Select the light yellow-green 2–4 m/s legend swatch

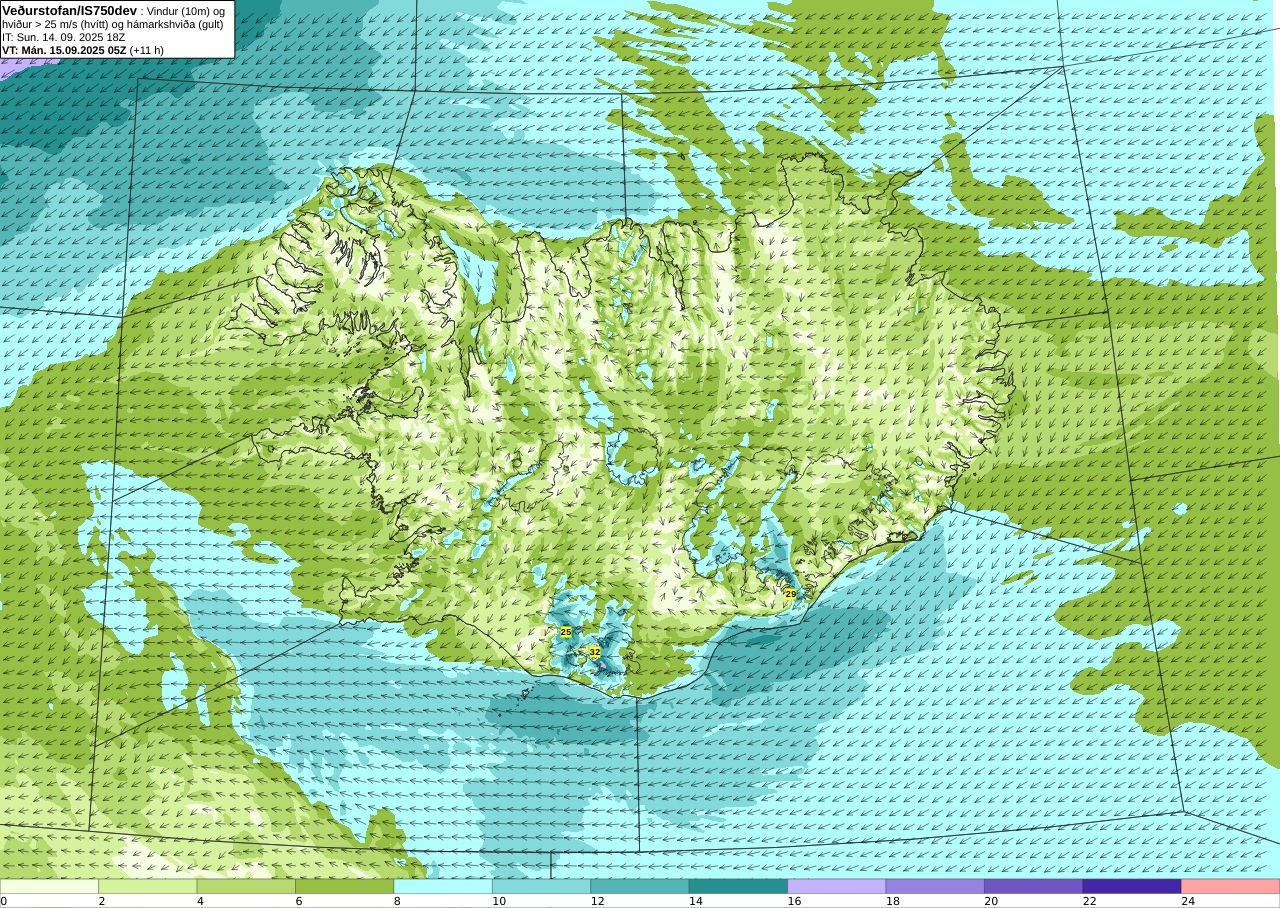point(147,886)
